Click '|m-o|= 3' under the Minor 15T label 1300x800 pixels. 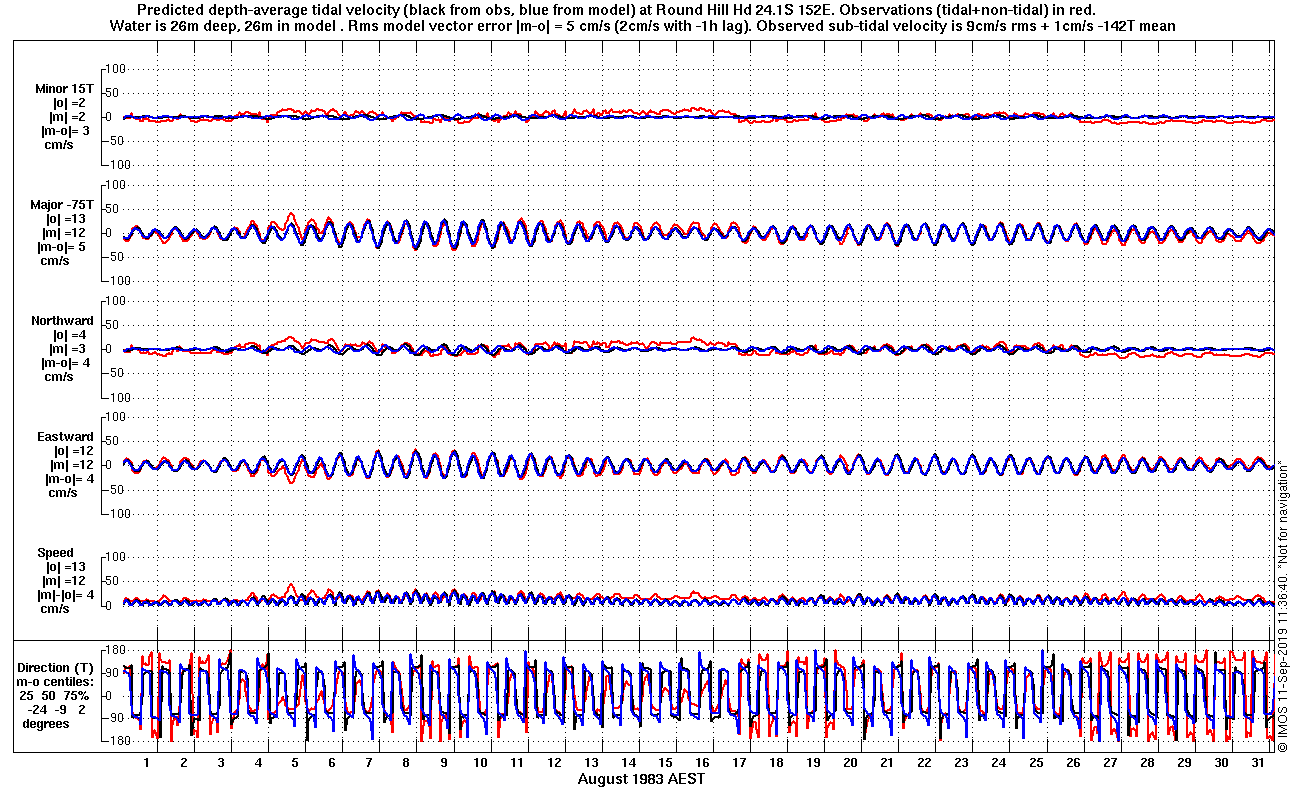click(67, 131)
